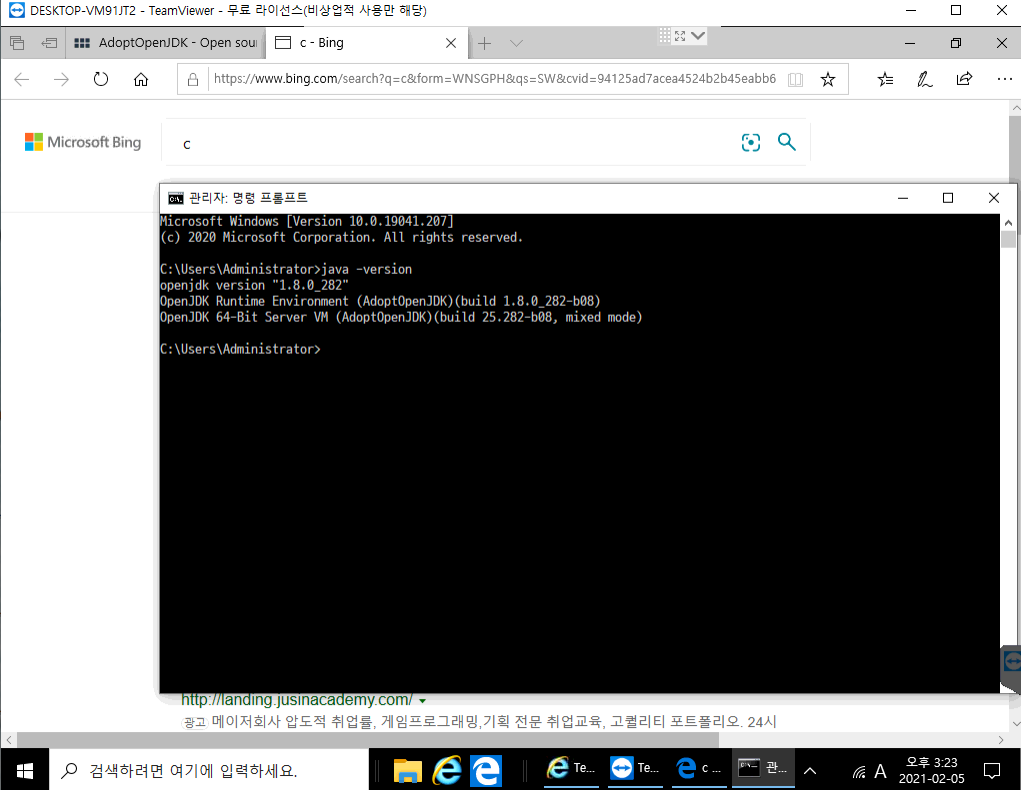The width and height of the screenshot is (1021, 790).
Task: Minimize the command prompt window
Action: click(903, 198)
